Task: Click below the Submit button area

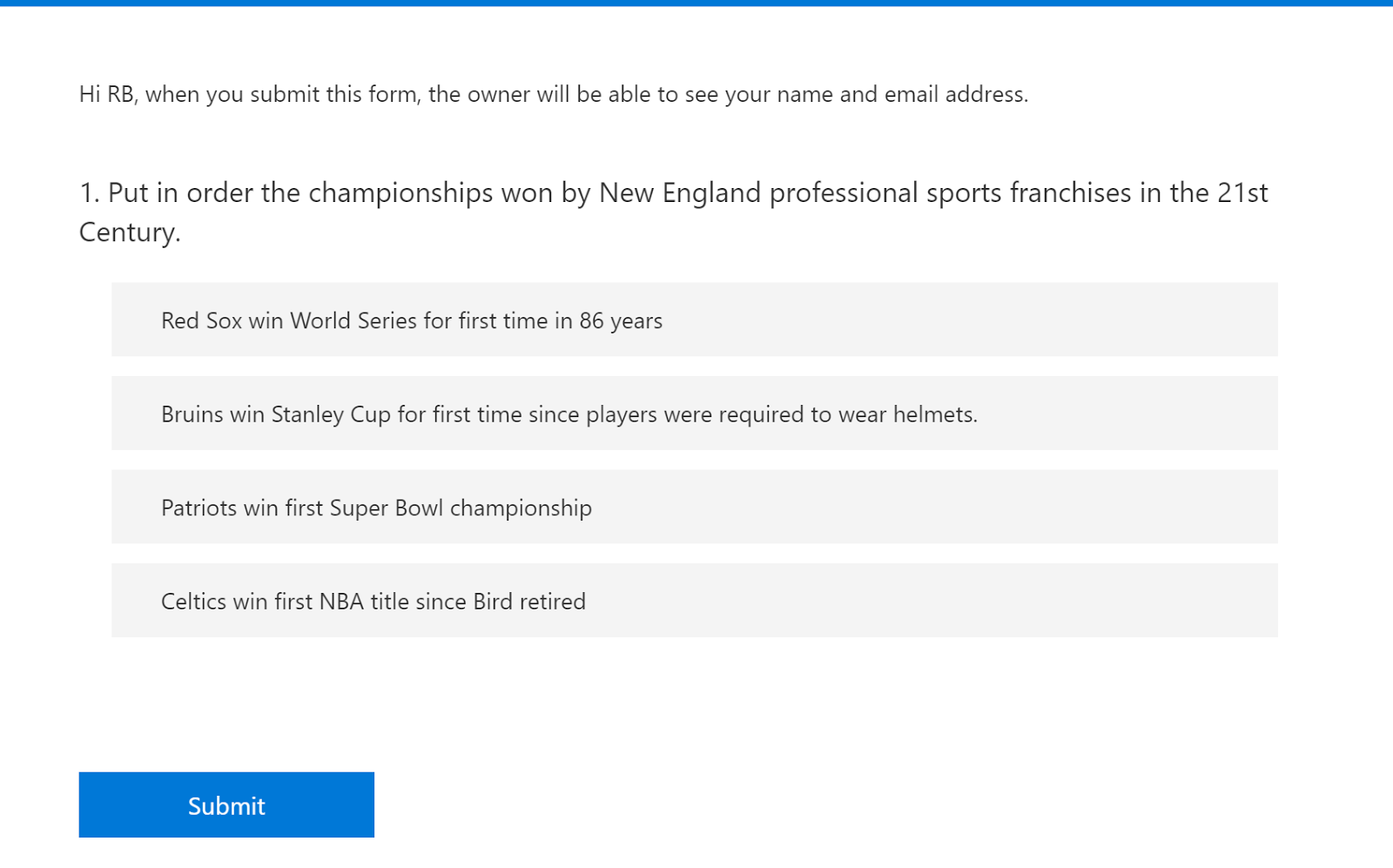Action: 225,853
